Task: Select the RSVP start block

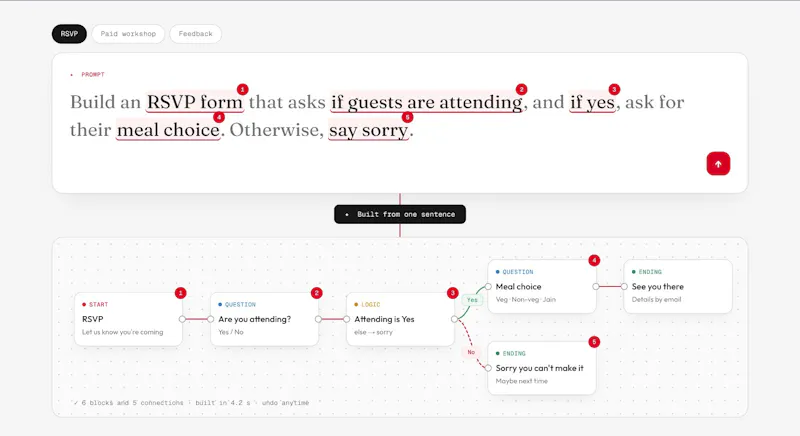Action: [128, 319]
